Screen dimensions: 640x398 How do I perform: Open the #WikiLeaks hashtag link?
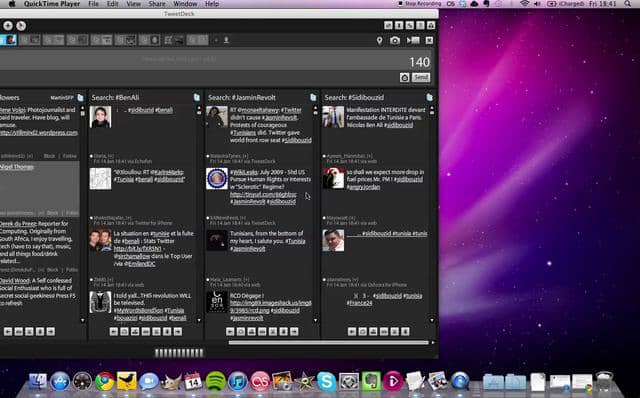(244, 172)
